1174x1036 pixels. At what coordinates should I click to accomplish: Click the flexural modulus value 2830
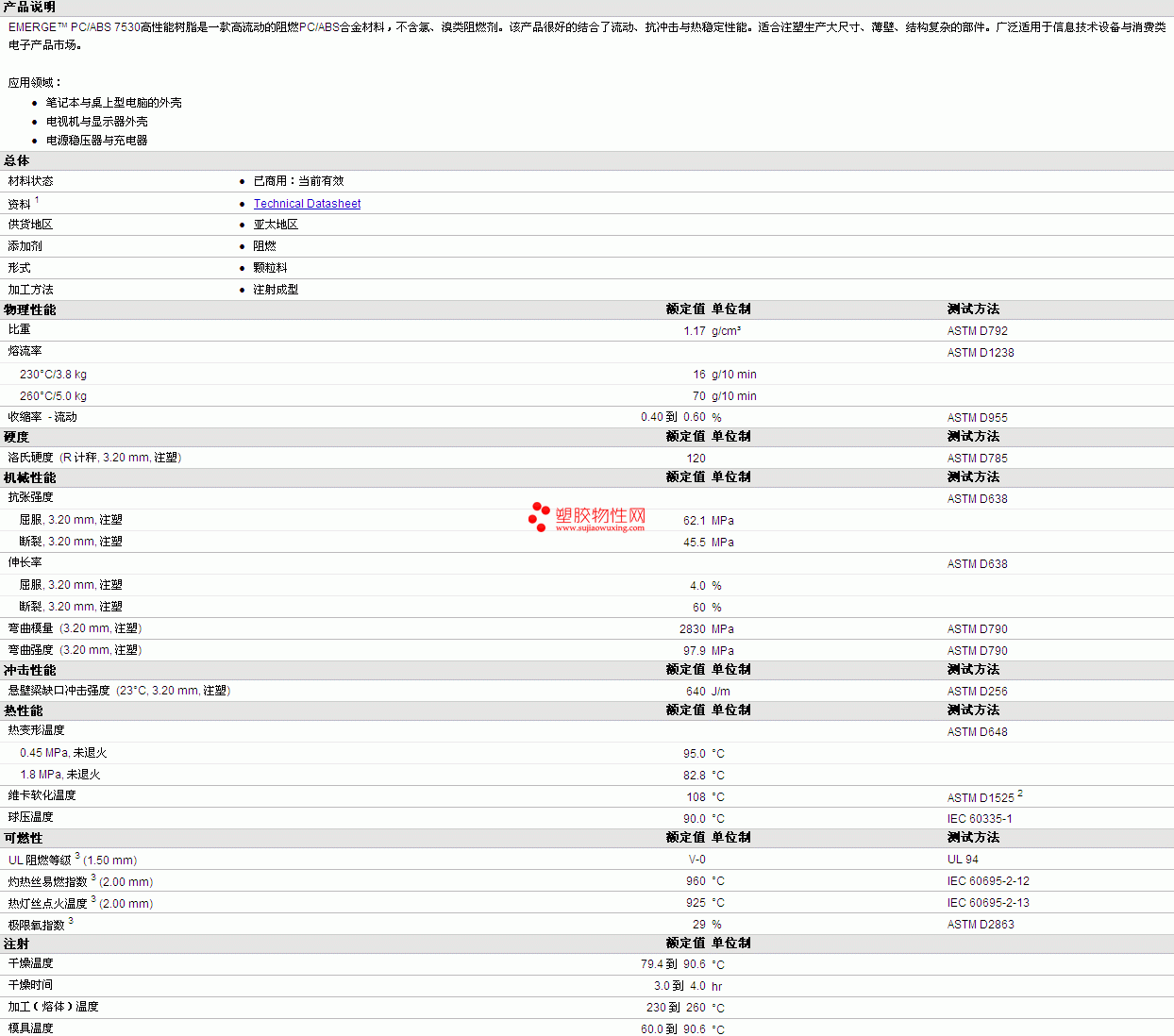click(x=693, y=629)
